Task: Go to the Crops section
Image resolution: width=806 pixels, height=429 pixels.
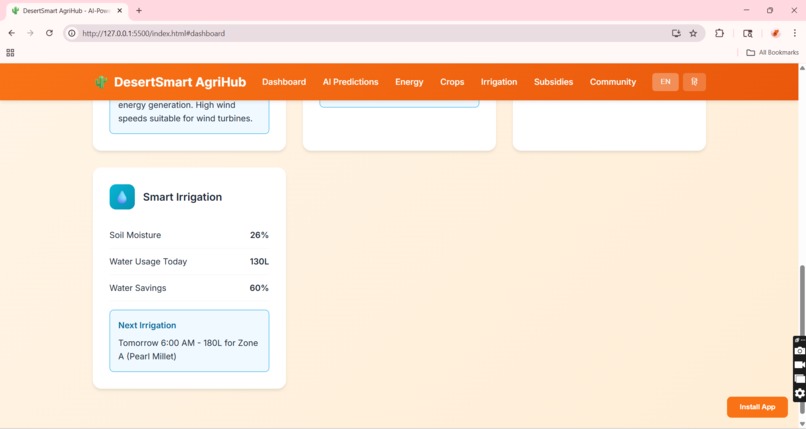Action: coord(452,82)
